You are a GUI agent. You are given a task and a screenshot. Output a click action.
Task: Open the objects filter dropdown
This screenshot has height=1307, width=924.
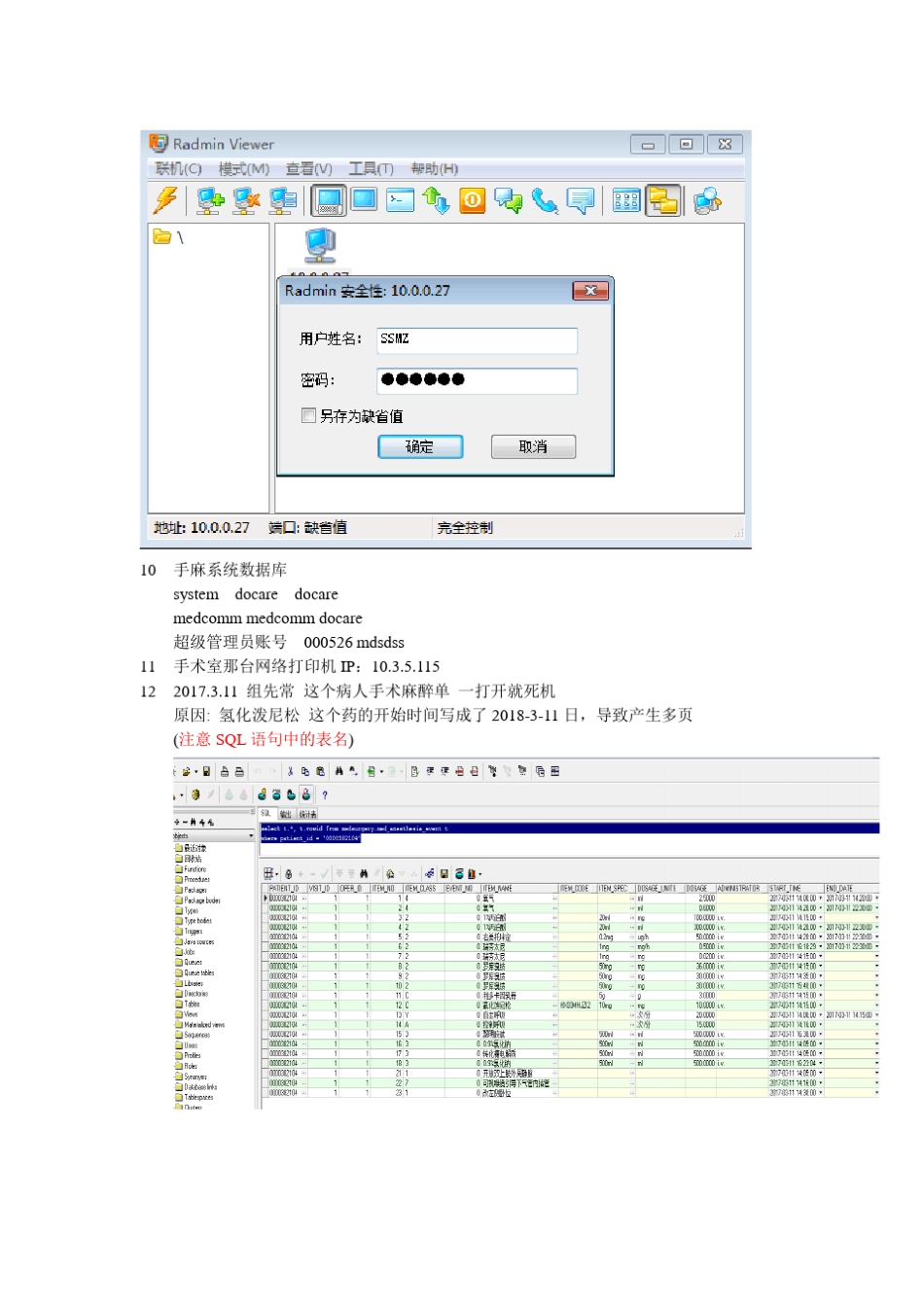point(250,836)
